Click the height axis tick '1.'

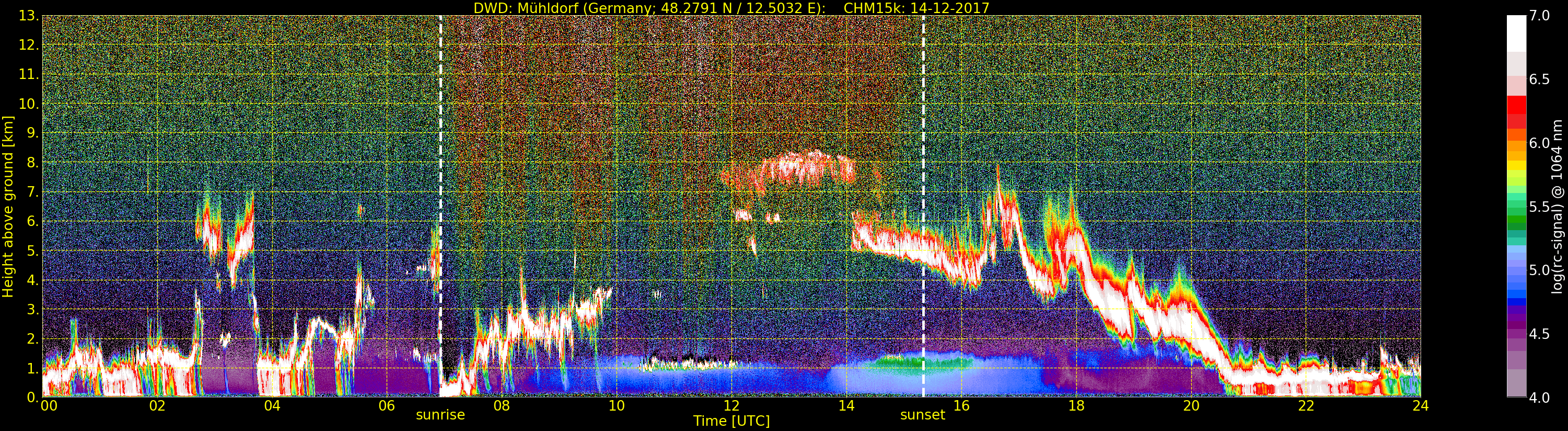[32, 368]
